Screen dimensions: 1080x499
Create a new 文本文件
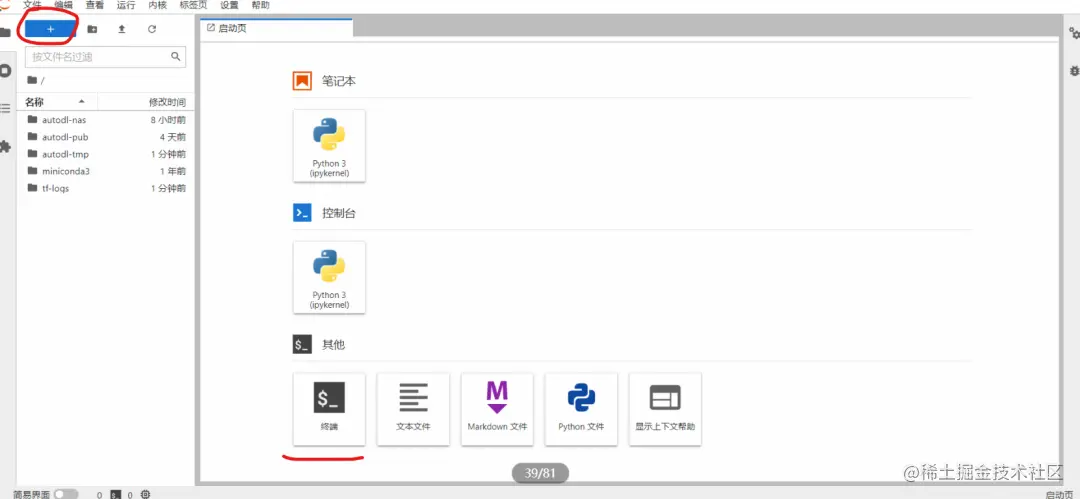[413, 409]
